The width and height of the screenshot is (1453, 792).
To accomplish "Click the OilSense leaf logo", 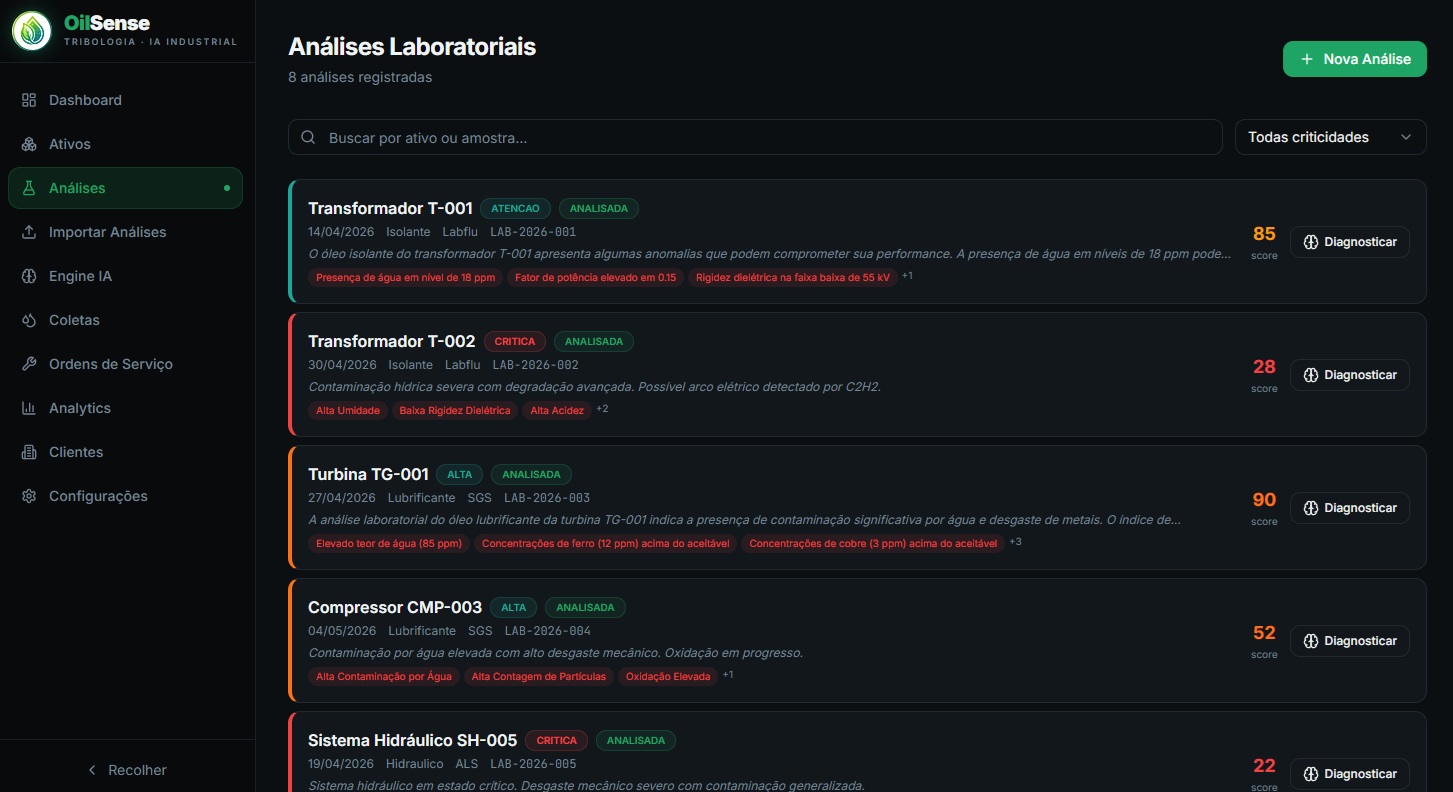I will pos(32,31).
